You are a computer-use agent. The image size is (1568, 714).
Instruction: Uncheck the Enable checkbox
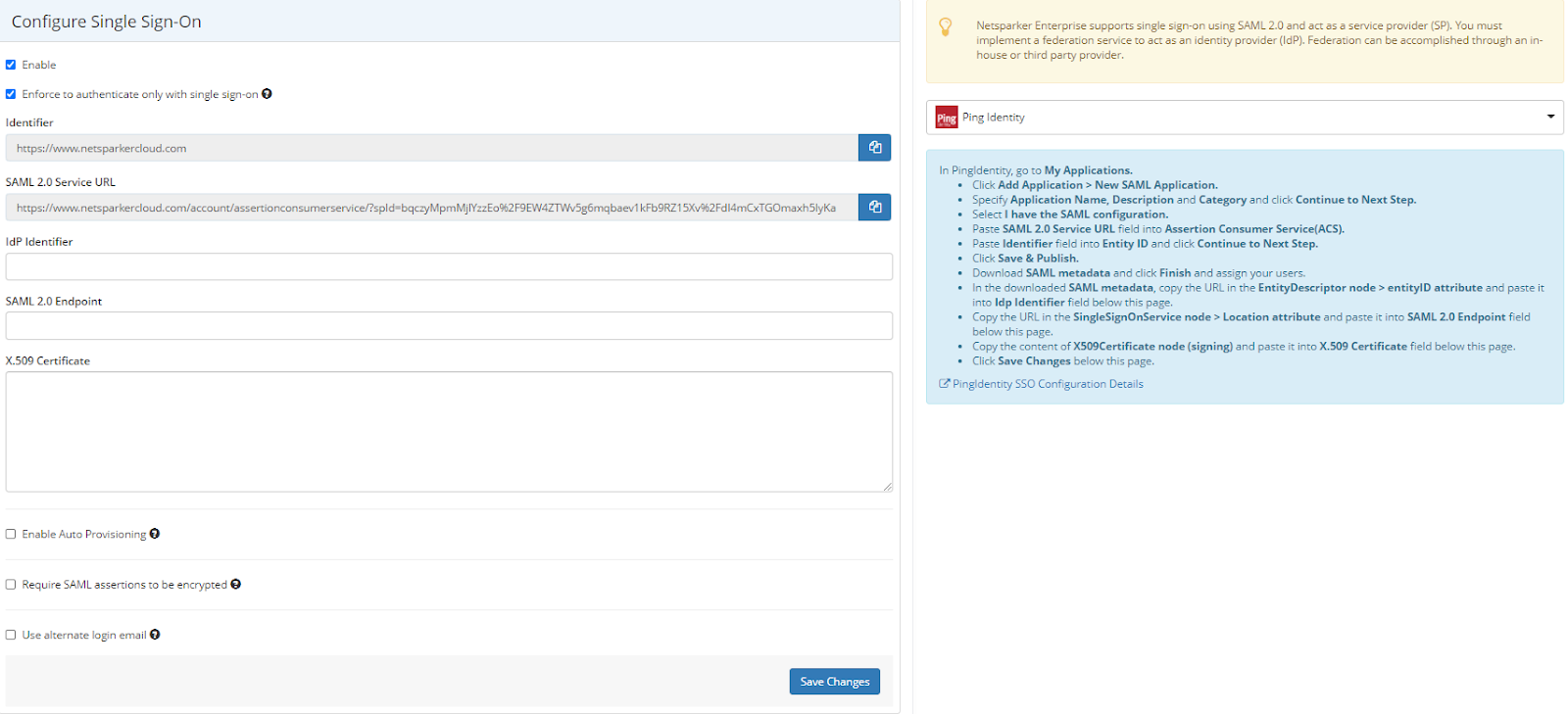tap(11, 65)
